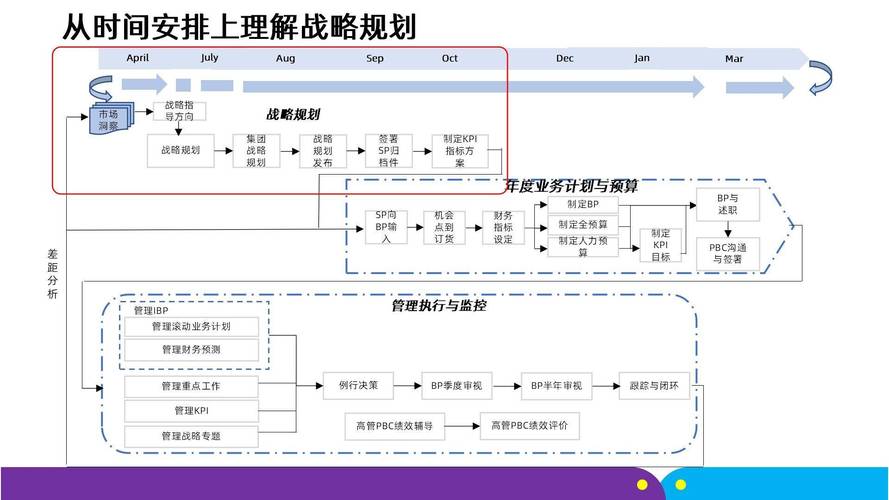Select the 管理财务预测 box

coord(191,350)
